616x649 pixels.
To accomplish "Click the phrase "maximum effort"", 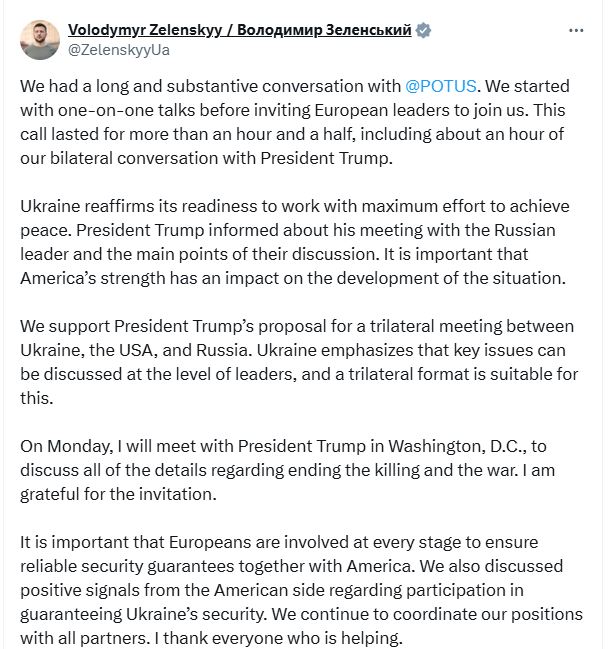I will tap(400, 206).
